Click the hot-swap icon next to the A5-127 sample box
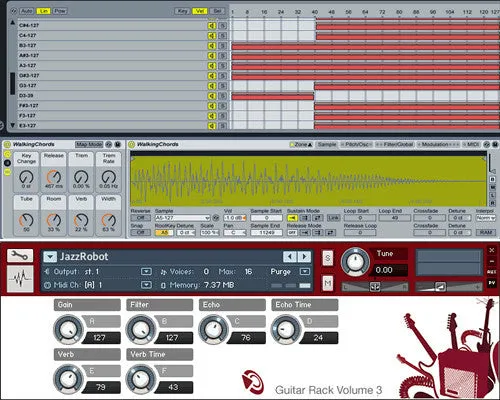Viewport: 500px width, 400px height. 216,218
